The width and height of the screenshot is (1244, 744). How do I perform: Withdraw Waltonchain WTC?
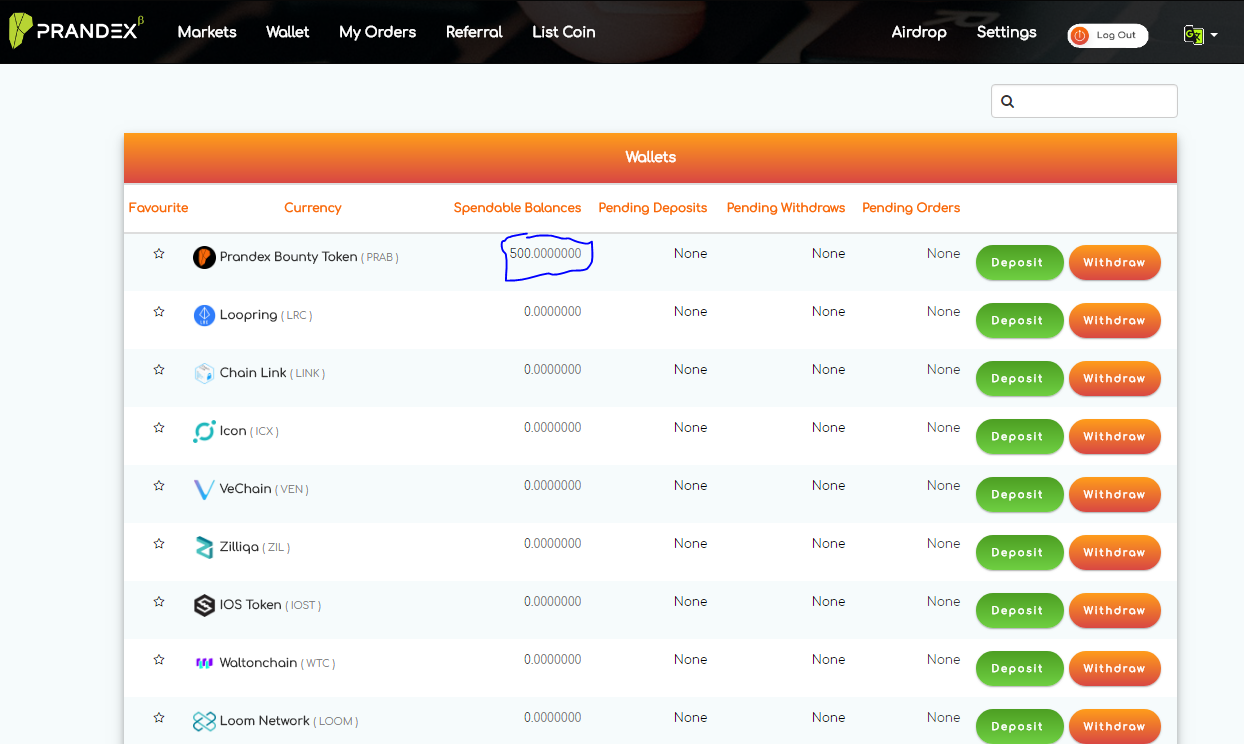1115,669
